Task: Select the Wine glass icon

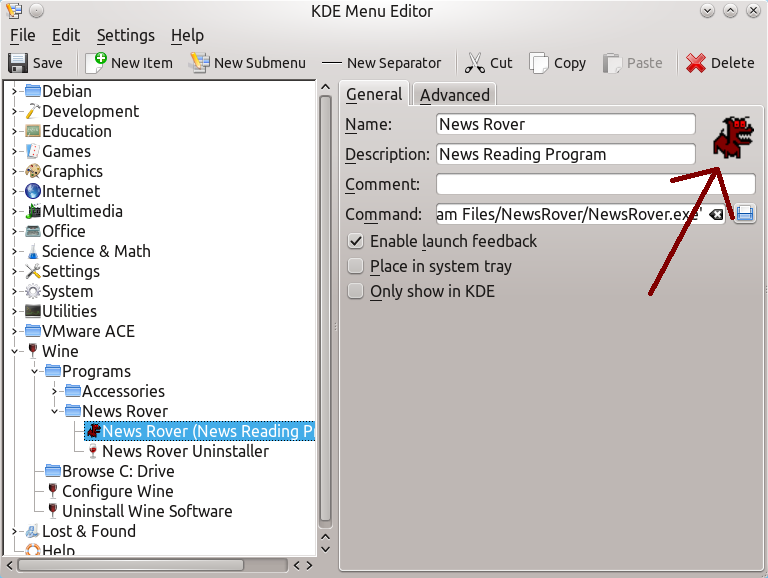Action: (33, 350)
